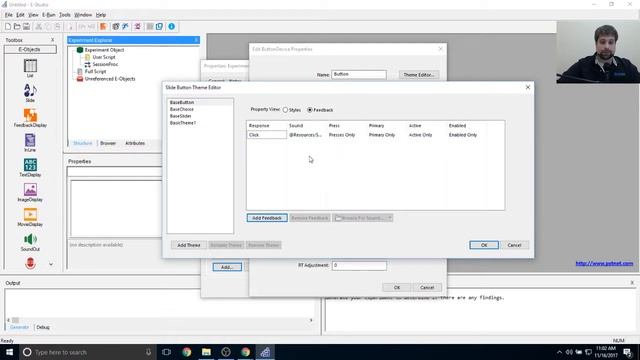
Task: Select the Styles property view radio
Action: coord(285,110)
